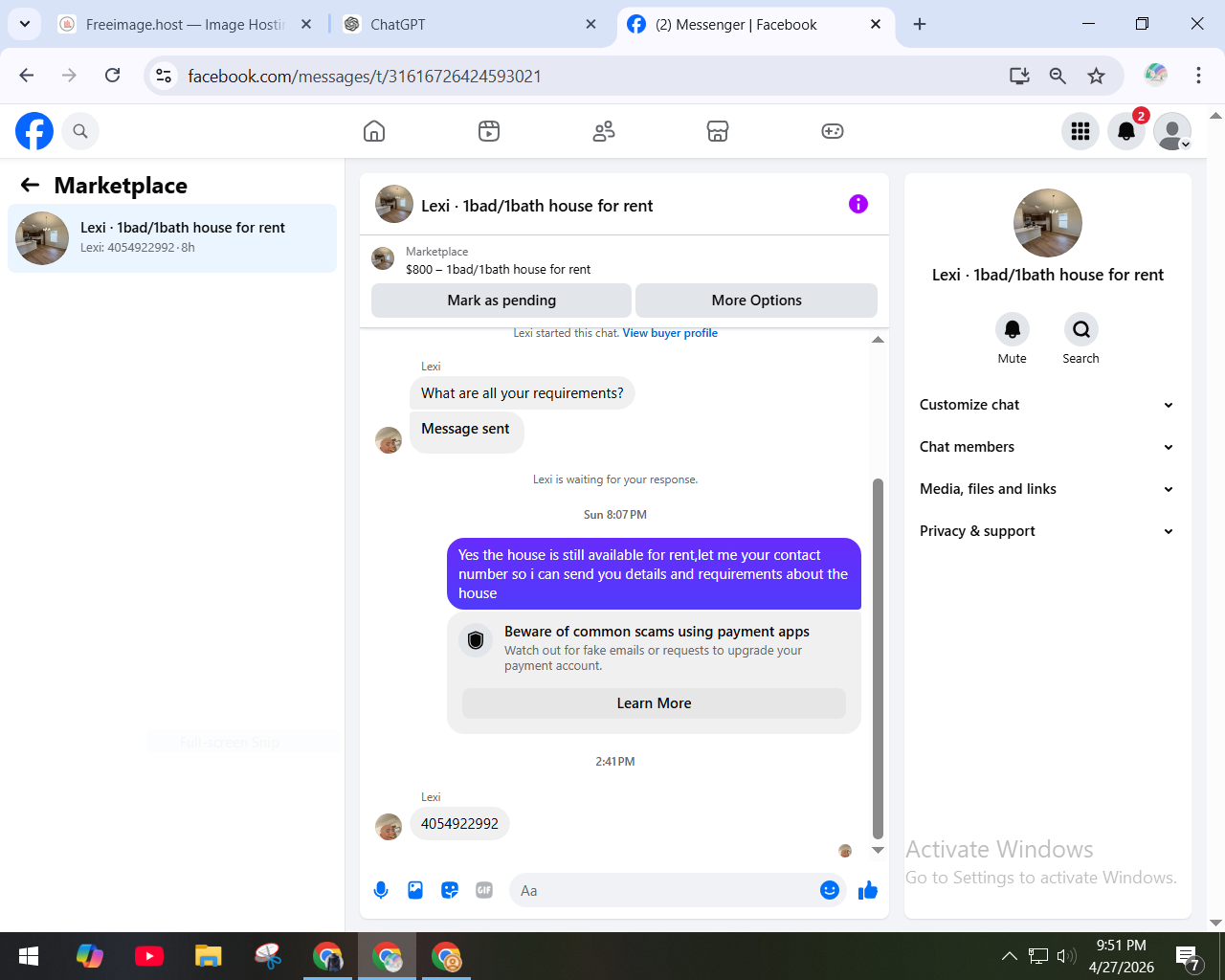Image resolution: width=1225 pixels, height=980 pixels.
Task: Select the Messenger | Facebook tab
Action: pos(756,25)
